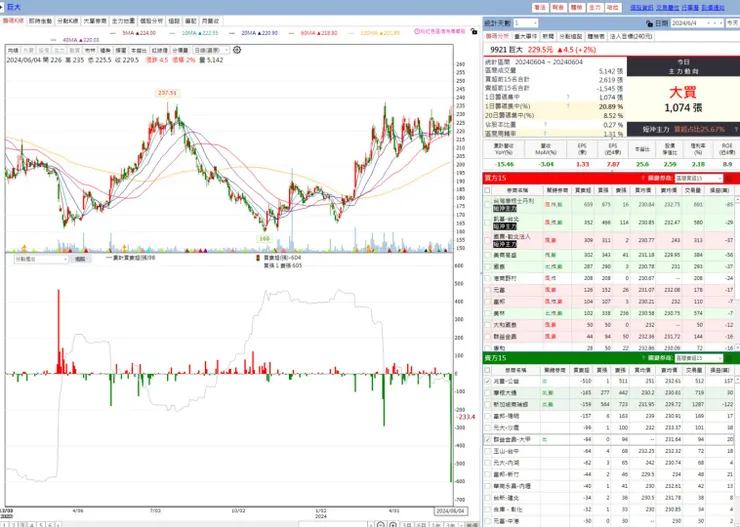
Task: Click 到價通知 link in top bar
Action: pyautogui.click(x=713, y=8)
